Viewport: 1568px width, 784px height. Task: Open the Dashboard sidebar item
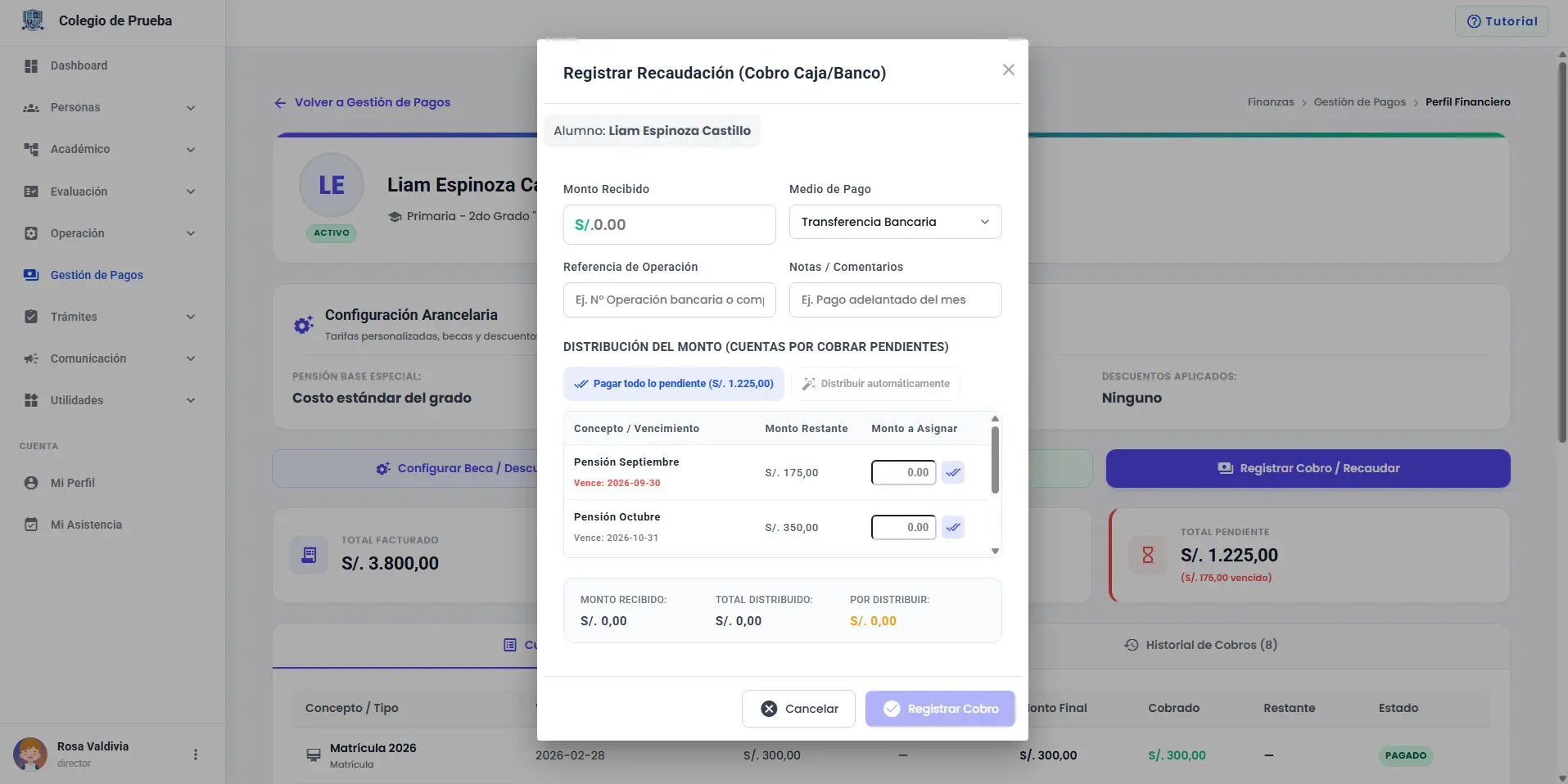coord(112,65)
